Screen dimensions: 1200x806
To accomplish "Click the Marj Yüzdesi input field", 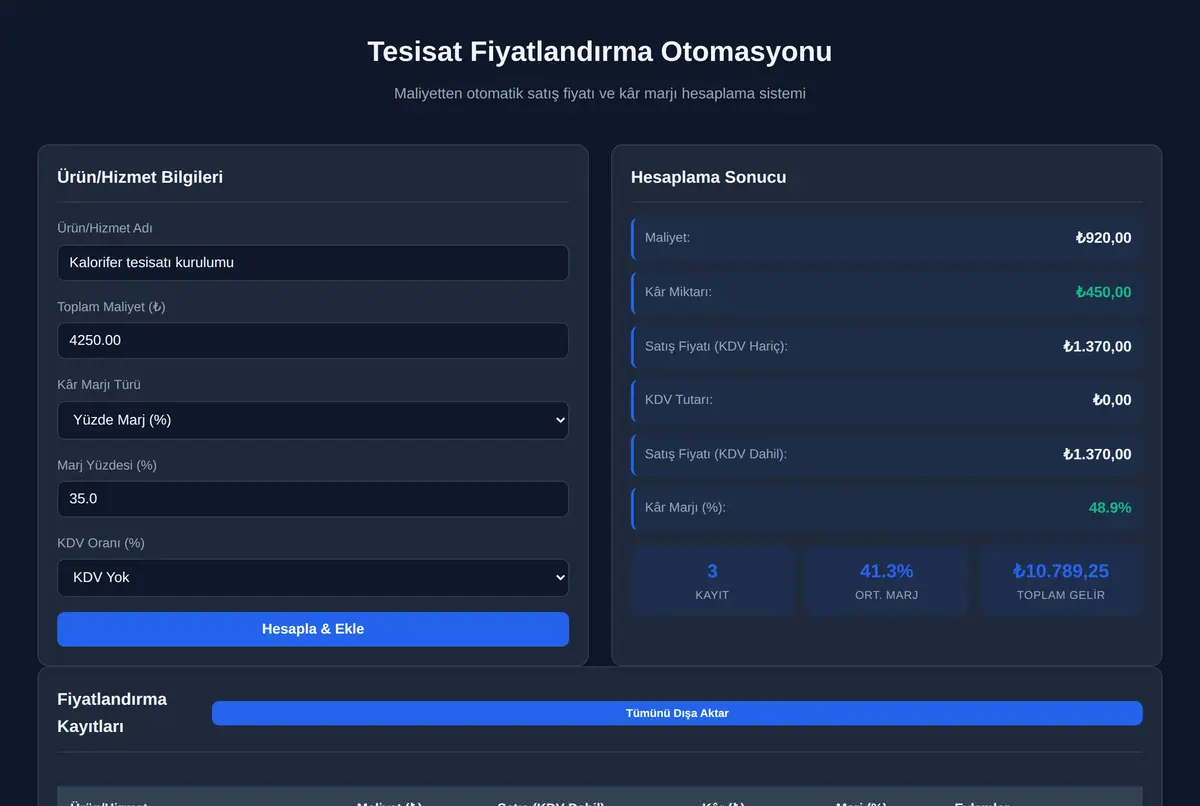I will (x=313, y=499).
